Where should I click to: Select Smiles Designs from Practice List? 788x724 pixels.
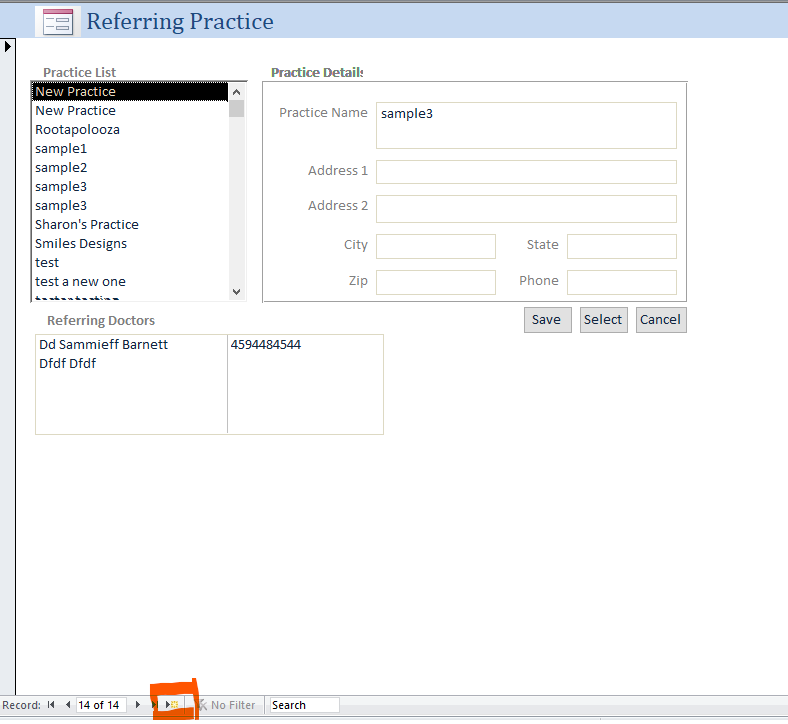80,244
